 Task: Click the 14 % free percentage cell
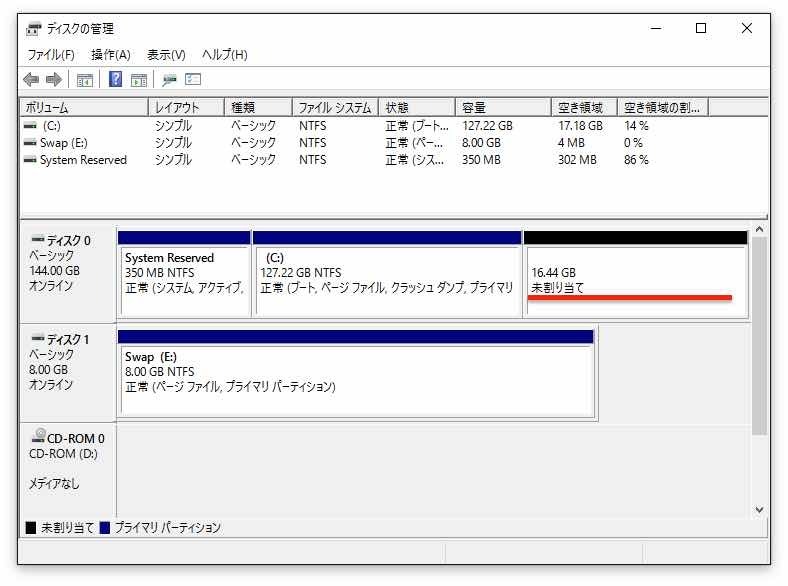pyautogui.click(x=636, y=126)
